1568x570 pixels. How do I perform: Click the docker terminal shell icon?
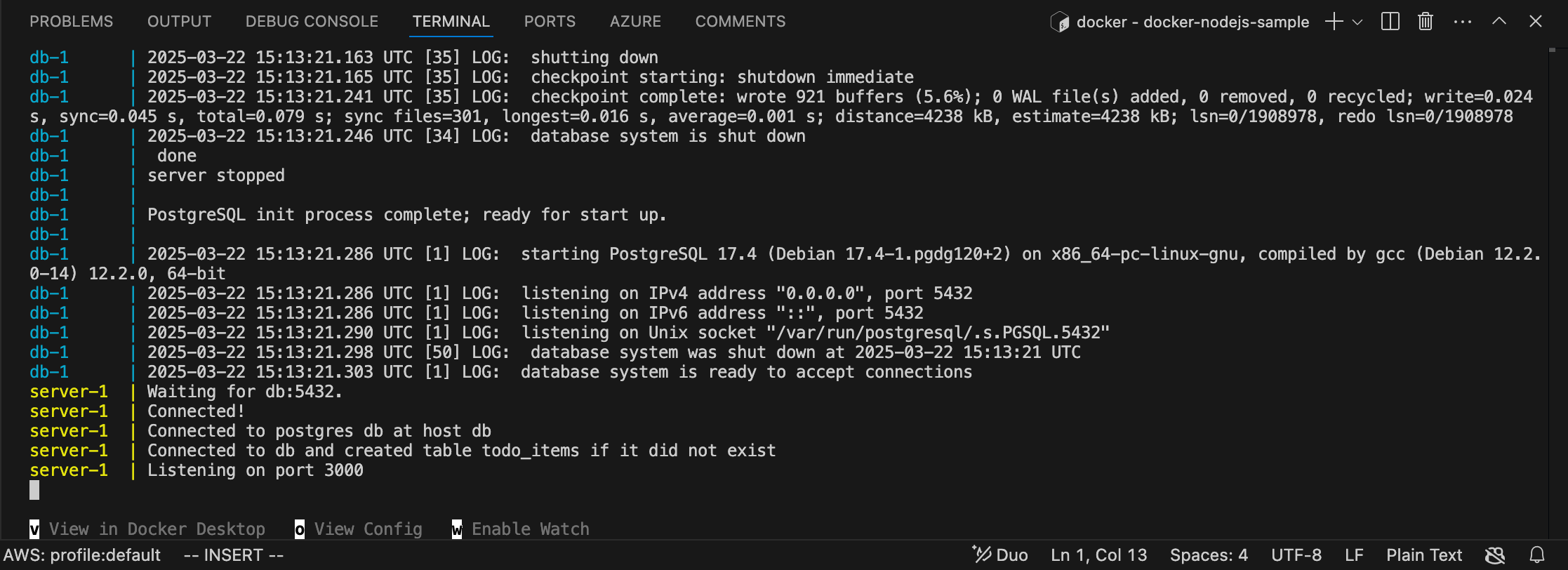(x=1059, y=22)
